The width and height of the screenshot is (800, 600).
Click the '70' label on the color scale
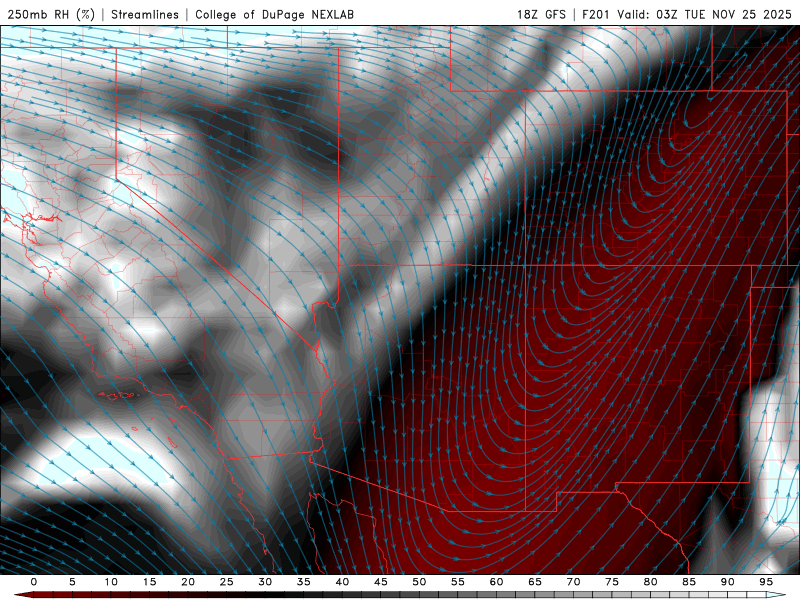pos(573,582)
